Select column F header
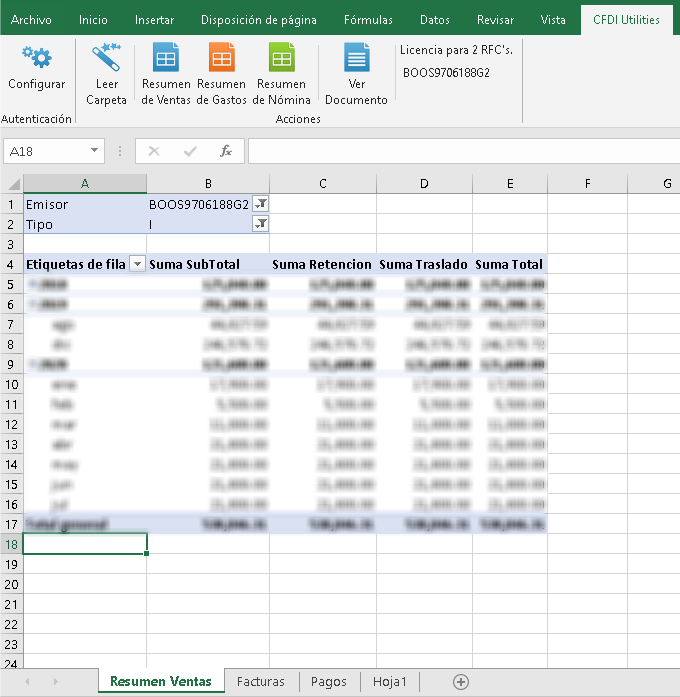The image size is (680, 697). point(587,183)
